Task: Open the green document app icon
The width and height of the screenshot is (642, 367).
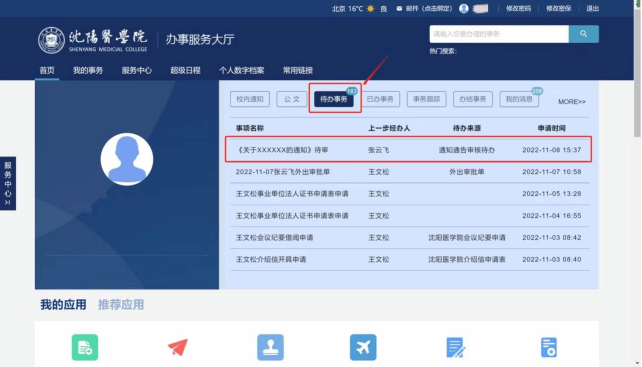Action: click(85, 347)
